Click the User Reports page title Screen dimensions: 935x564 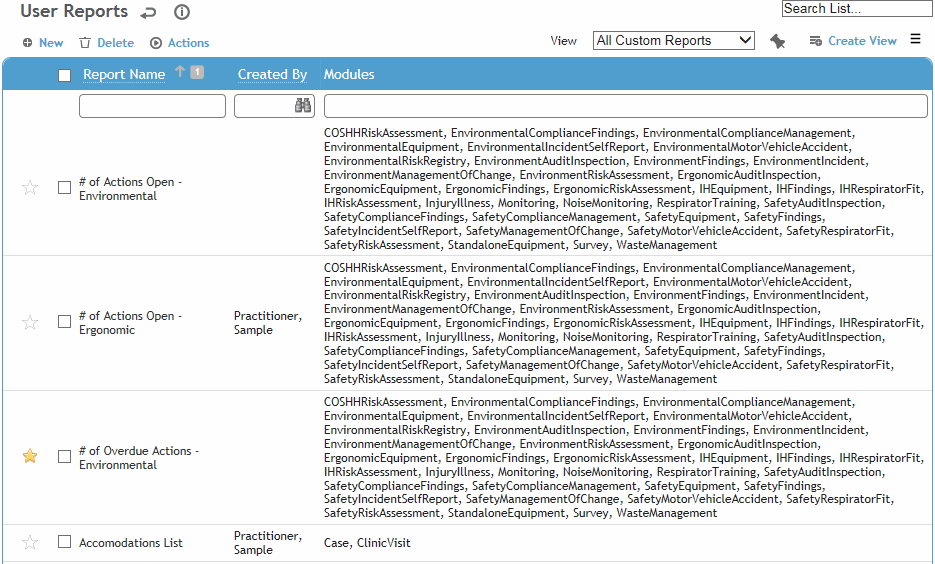tap(74, 11)
